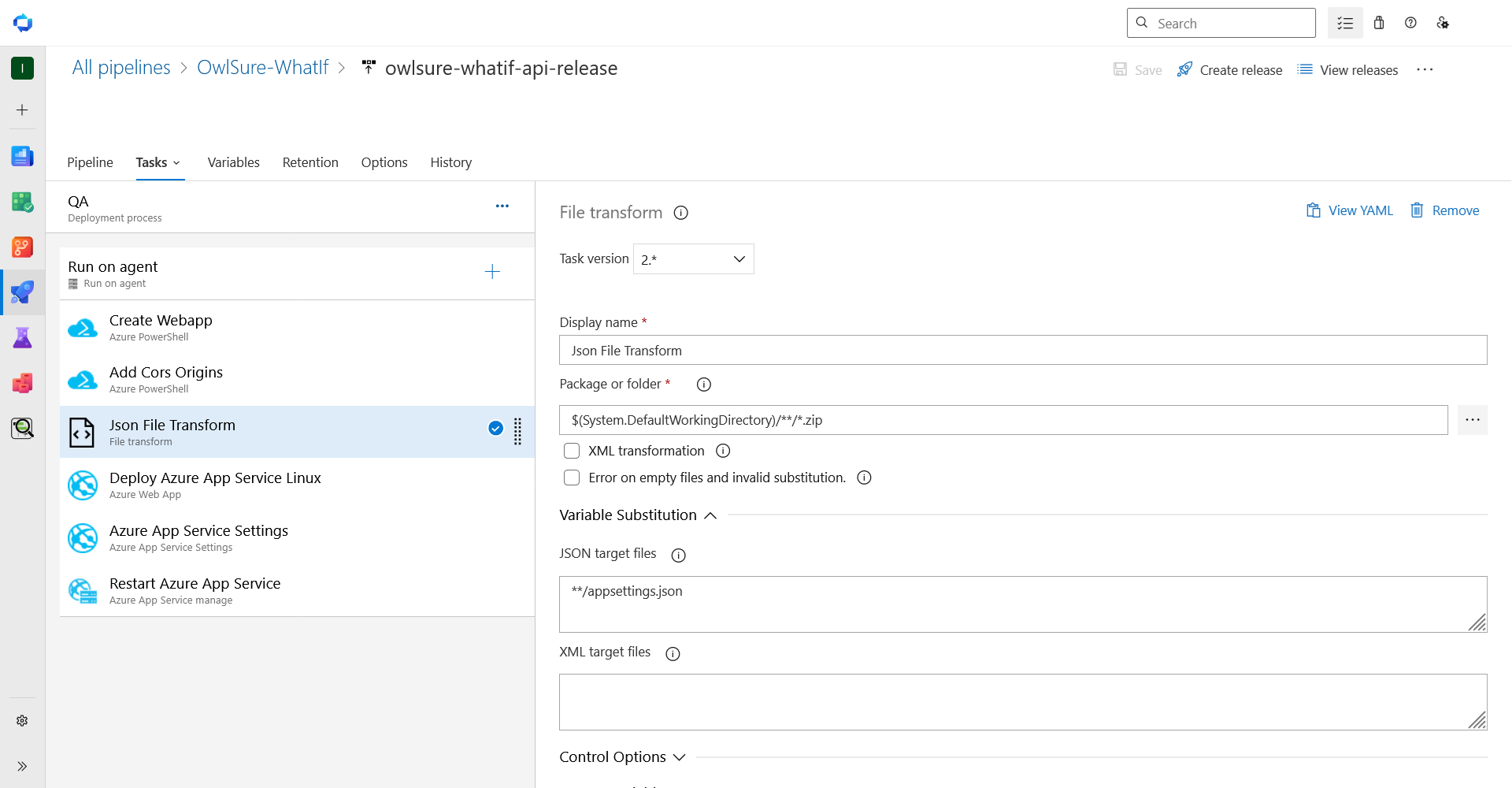
Task: Open Test Plans flask icon
Action: coord(22,338)
